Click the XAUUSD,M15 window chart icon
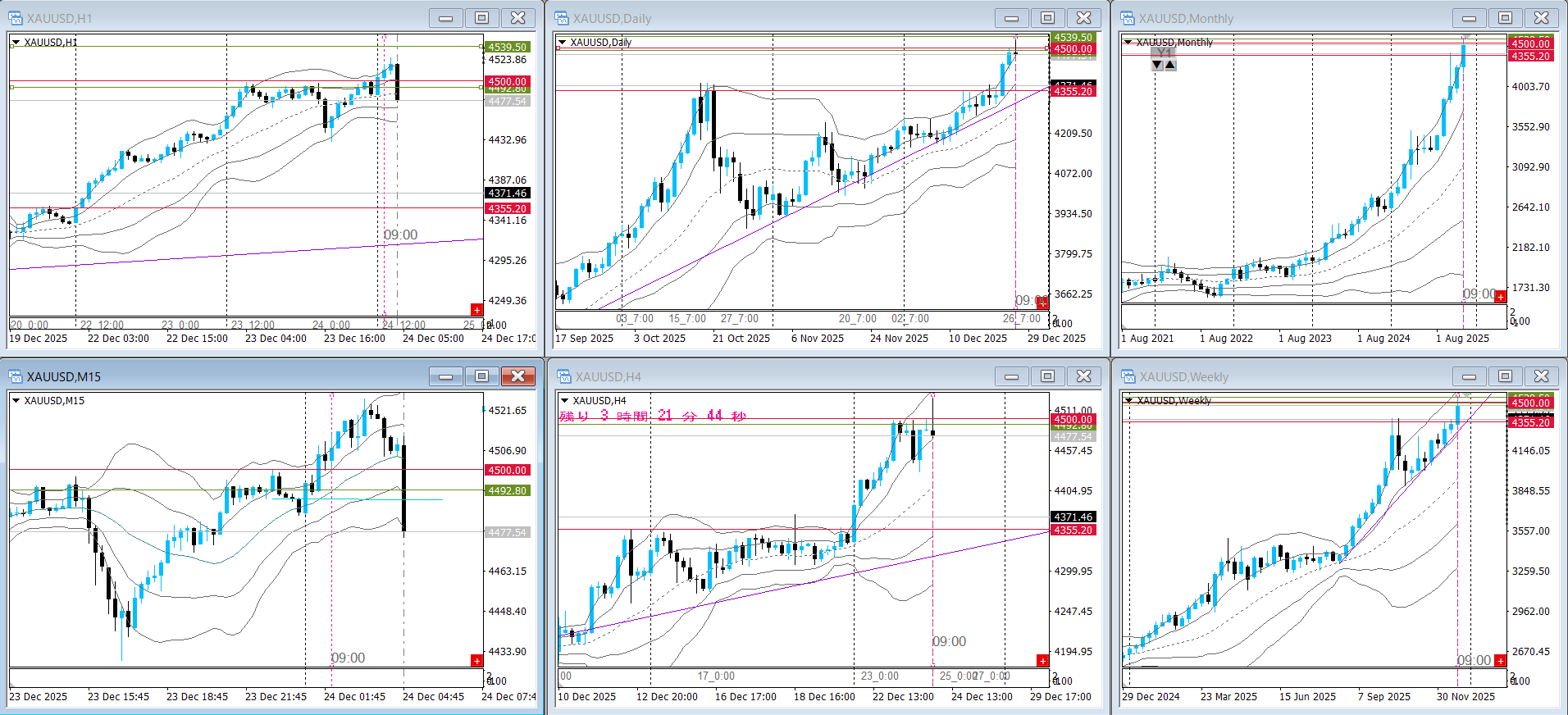Screen dimensions: 1568x715 [x=16, y=376]
